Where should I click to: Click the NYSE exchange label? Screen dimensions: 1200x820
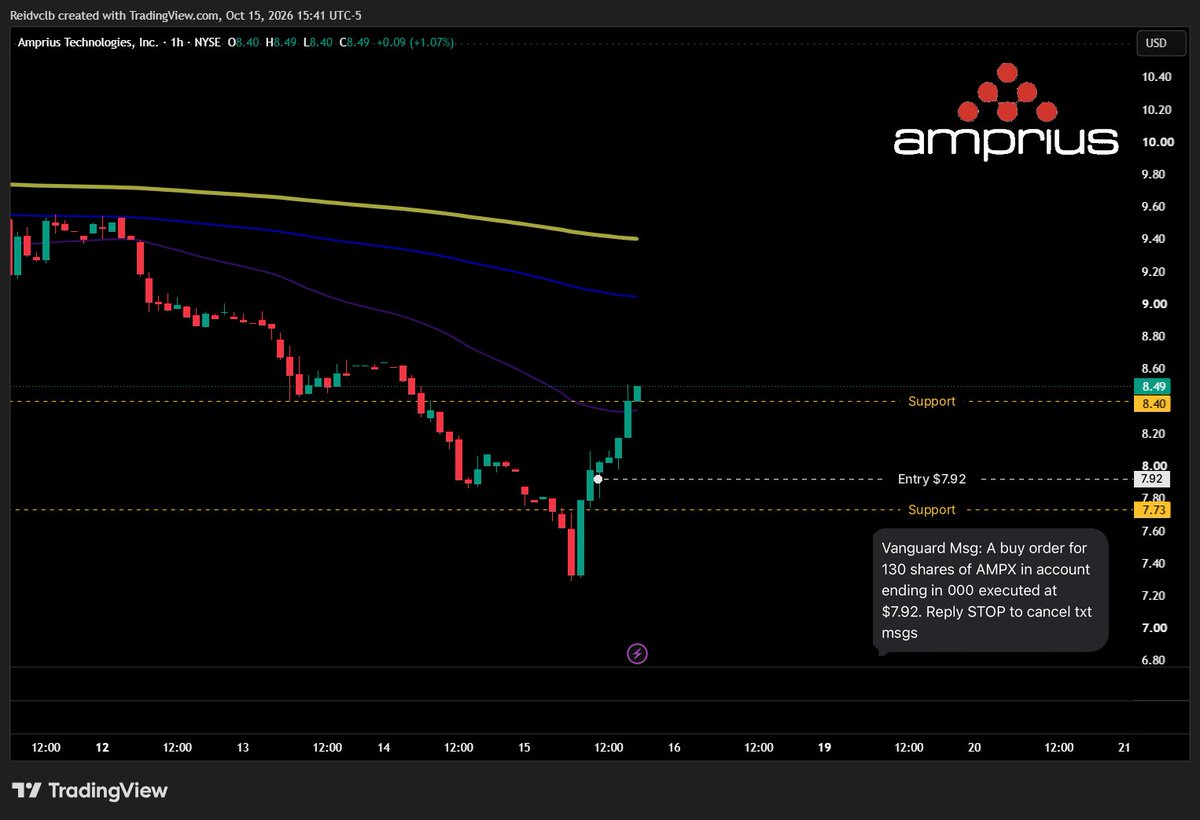207,43
